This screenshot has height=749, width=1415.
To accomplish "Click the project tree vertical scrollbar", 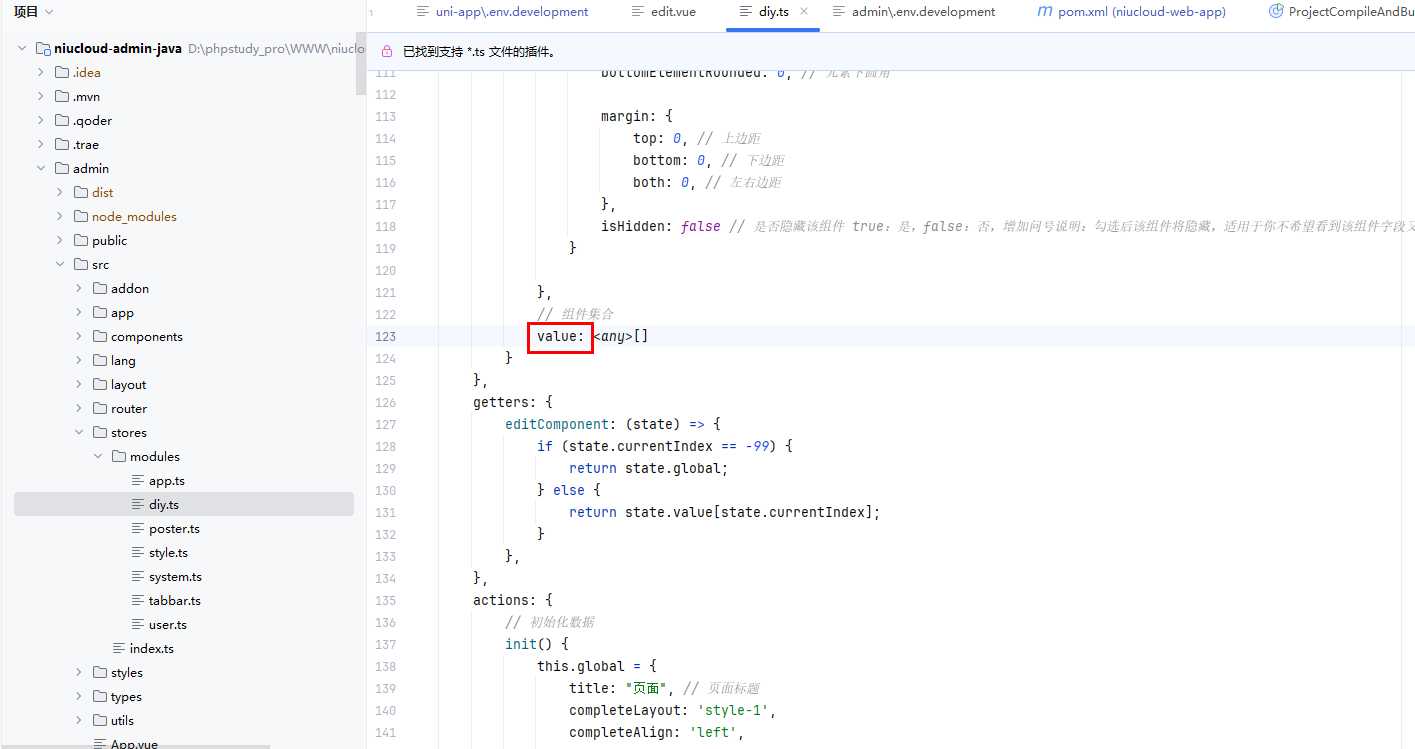I will pos(361,60).
